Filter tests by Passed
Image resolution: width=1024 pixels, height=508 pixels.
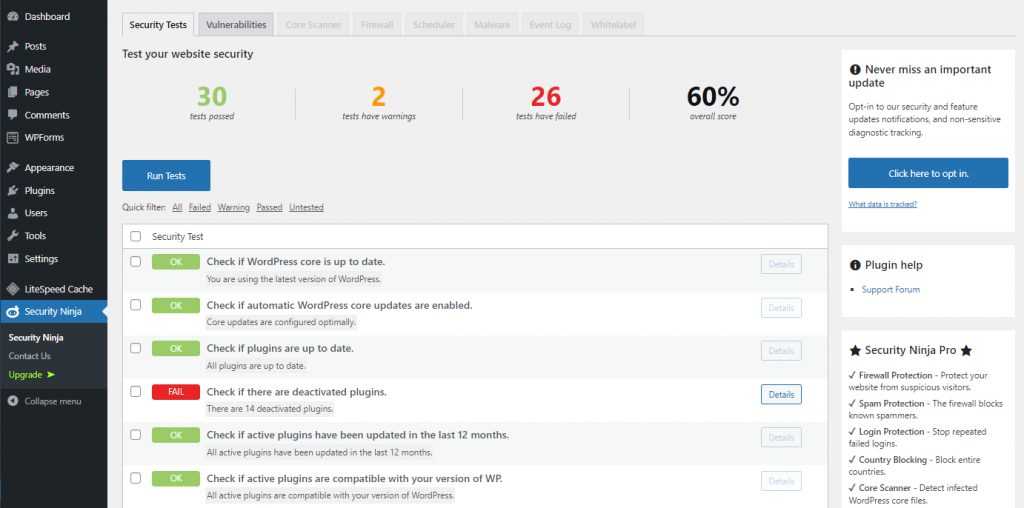pos(269,208)
